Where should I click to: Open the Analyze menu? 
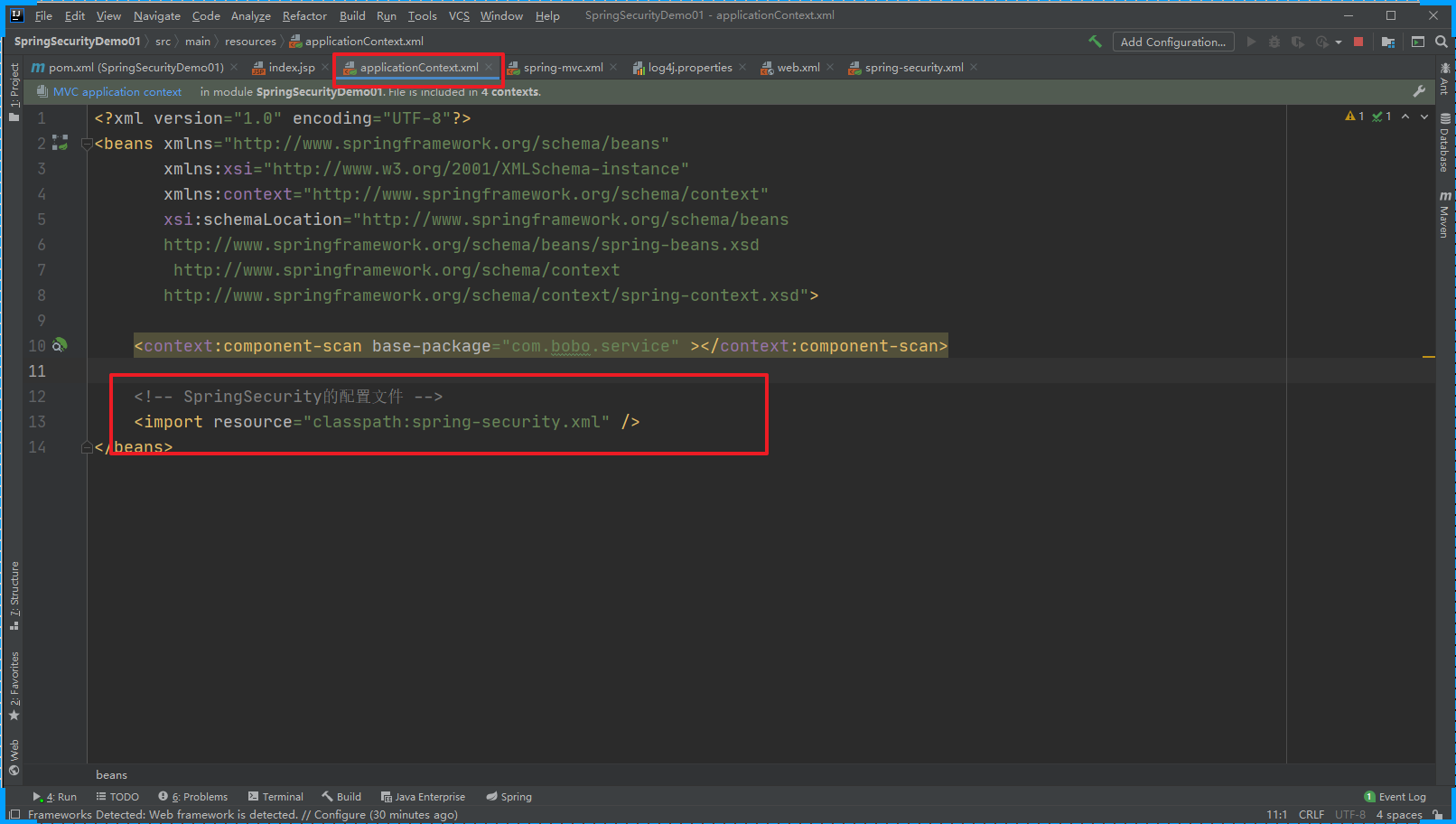[251, 15]
